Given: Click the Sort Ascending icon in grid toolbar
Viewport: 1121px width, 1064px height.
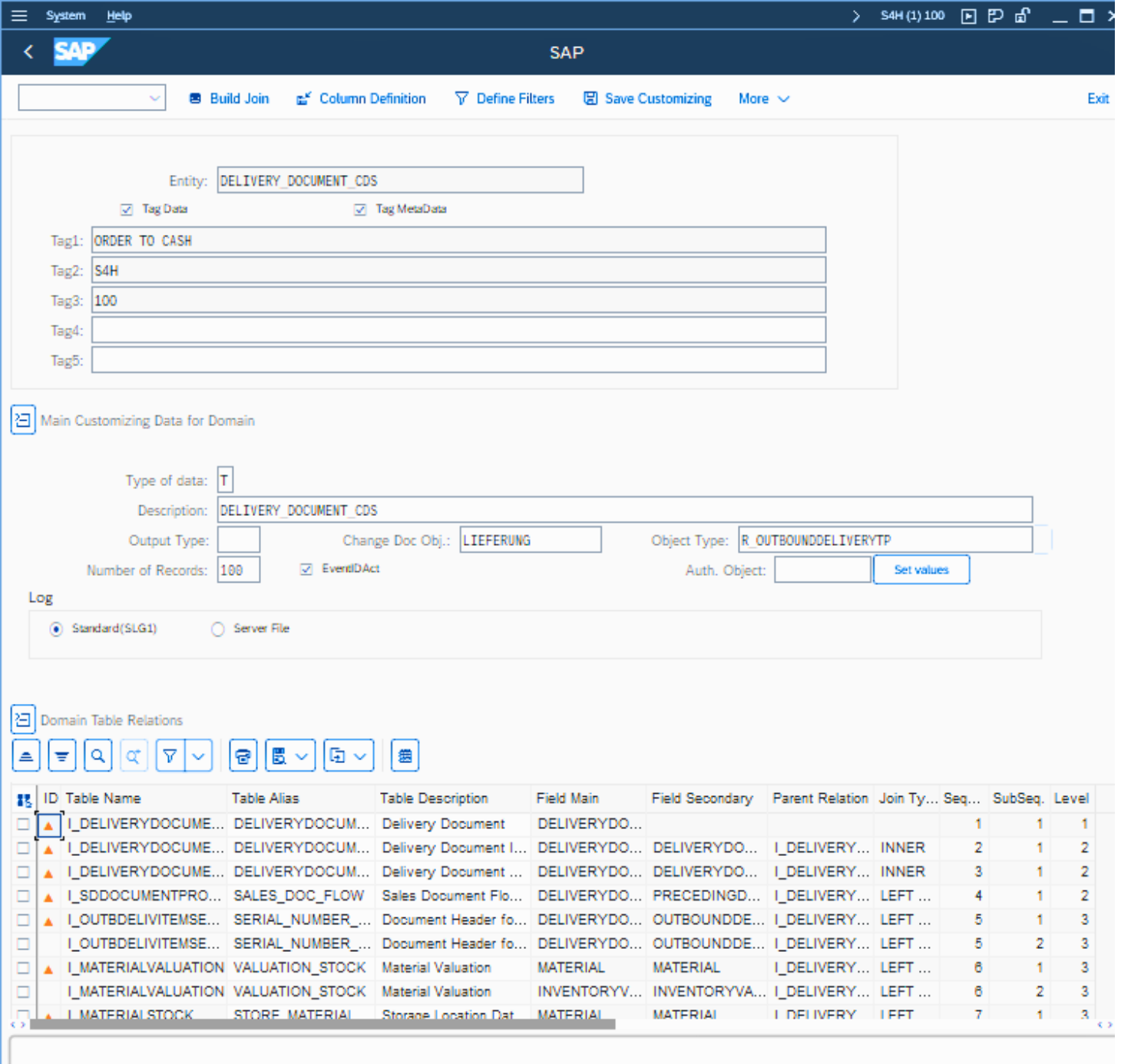Looking at the screenshot, I should pyautogui.click(x=26, y=756).
